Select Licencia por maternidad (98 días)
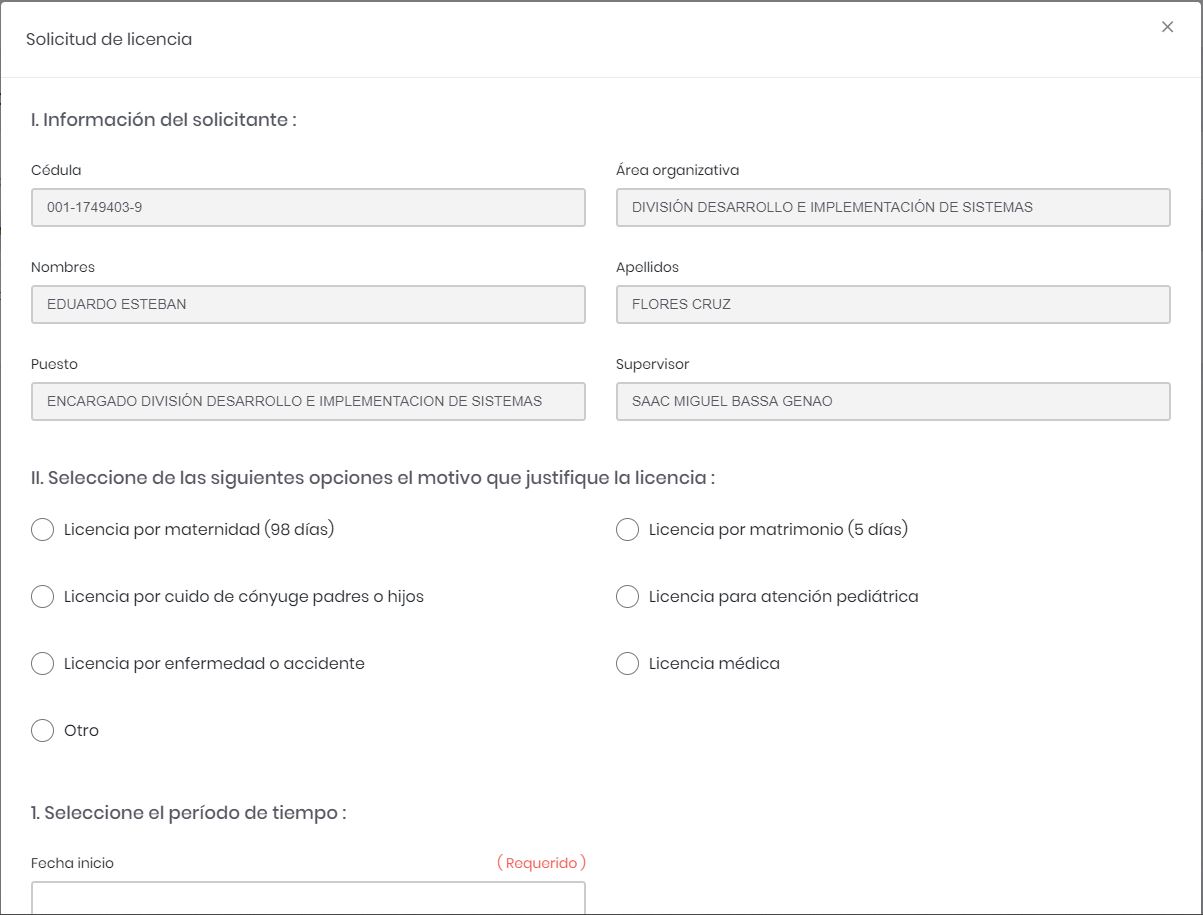This screenshot has height=915, width=1203. click(43, 530)
